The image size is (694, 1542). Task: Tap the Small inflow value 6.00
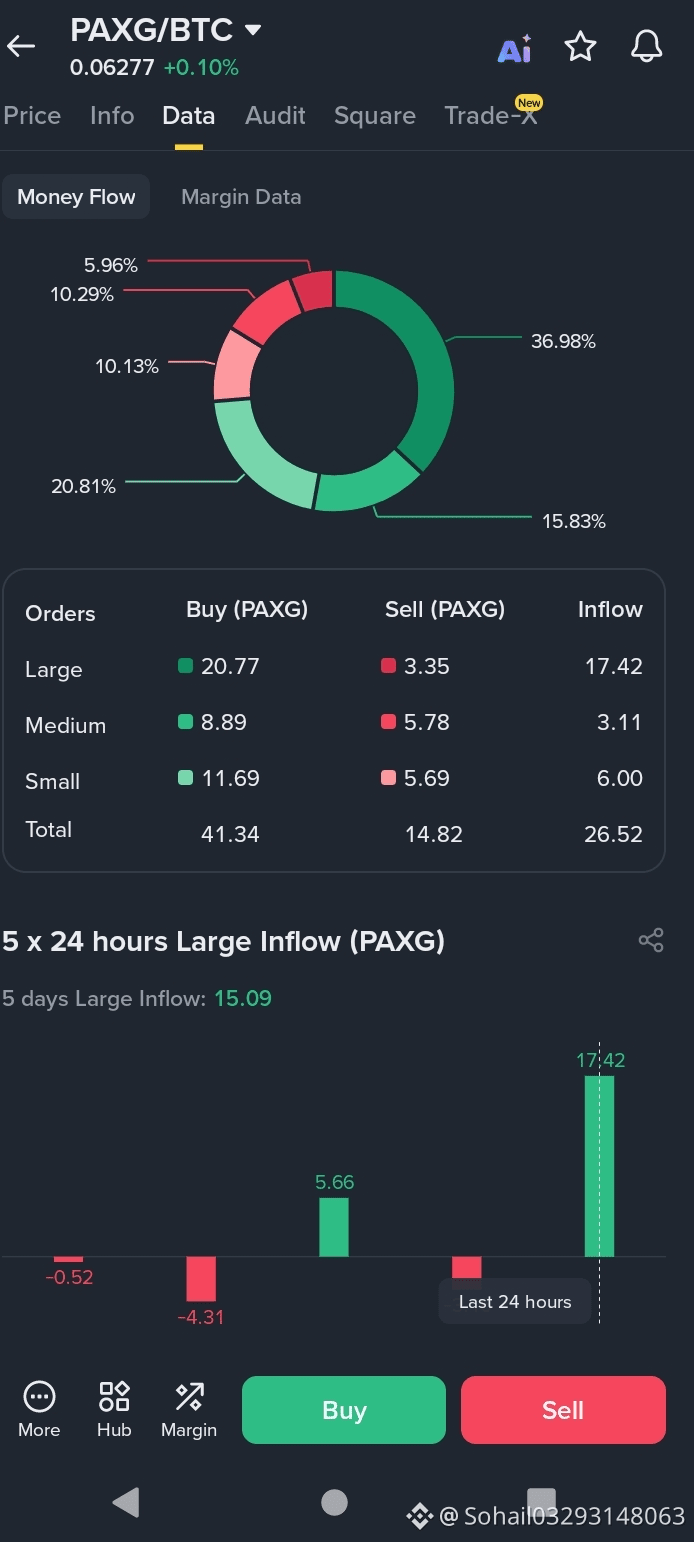619,778
